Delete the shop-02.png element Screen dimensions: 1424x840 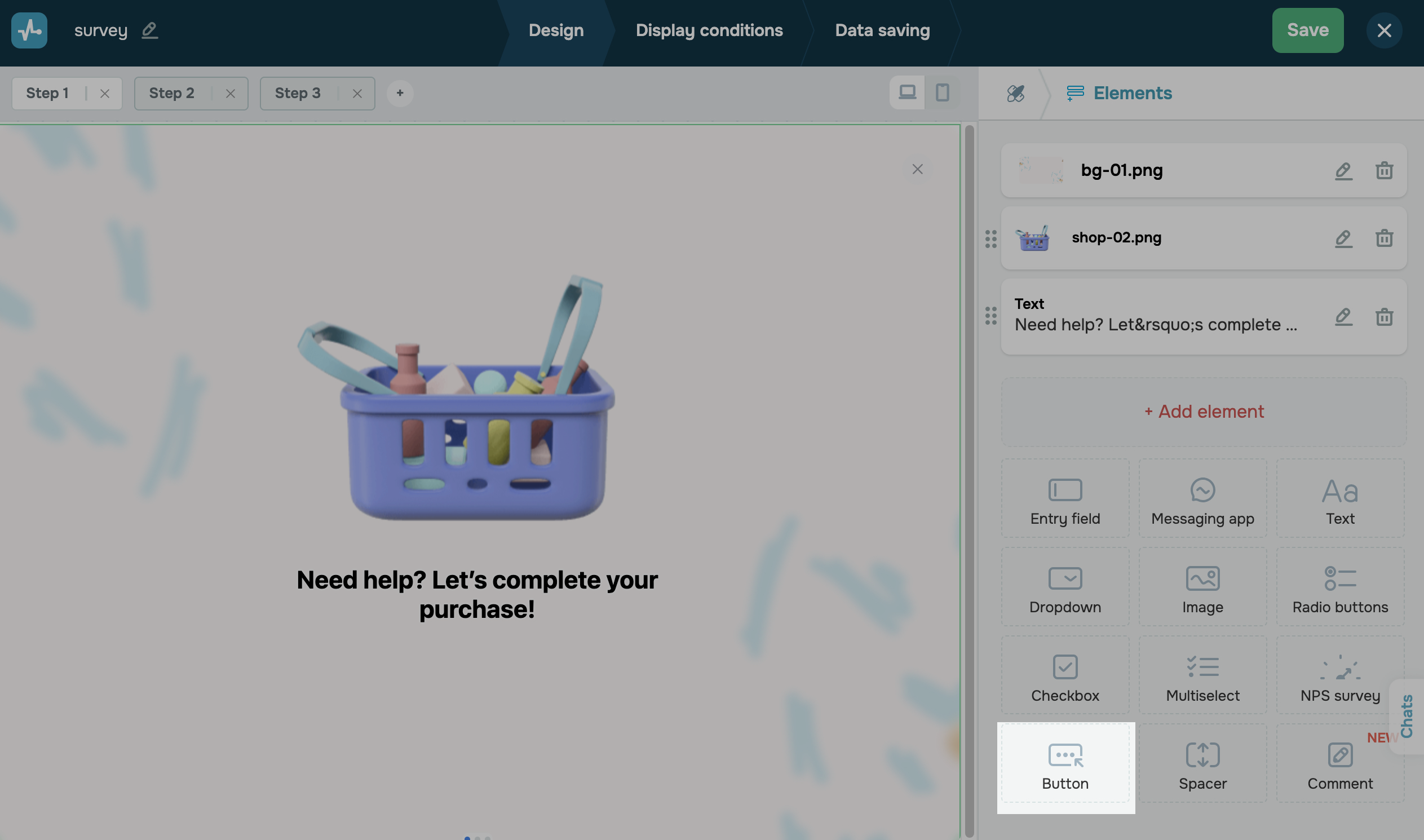[1384, 238]
